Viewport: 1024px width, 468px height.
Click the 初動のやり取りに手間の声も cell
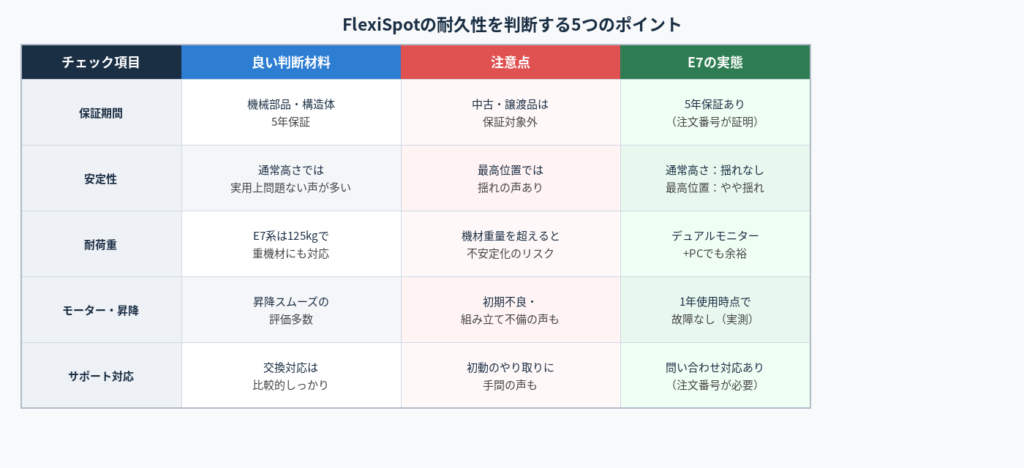point(510,376)
